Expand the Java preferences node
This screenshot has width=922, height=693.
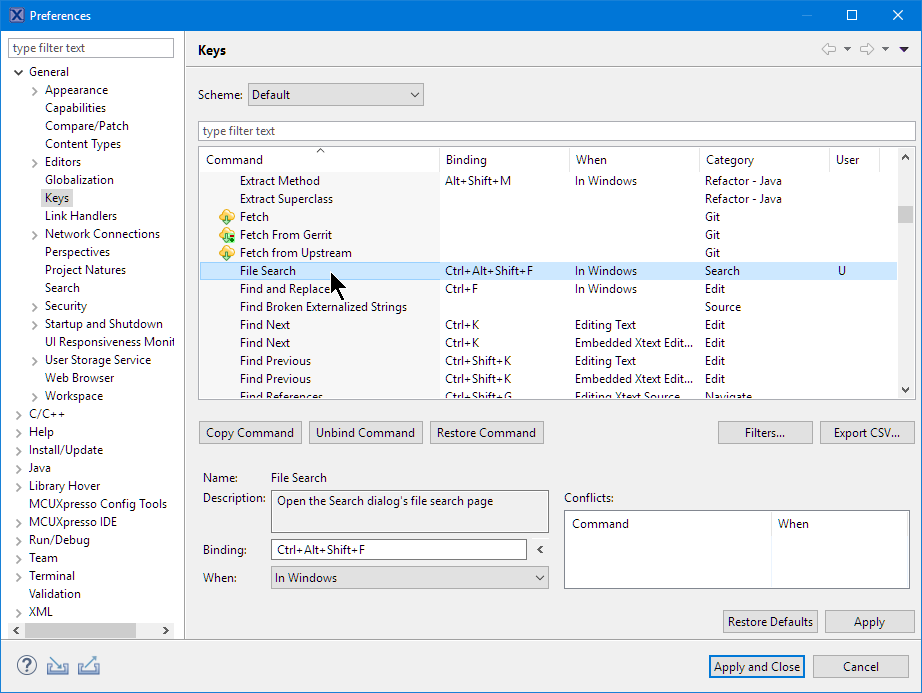18,468
